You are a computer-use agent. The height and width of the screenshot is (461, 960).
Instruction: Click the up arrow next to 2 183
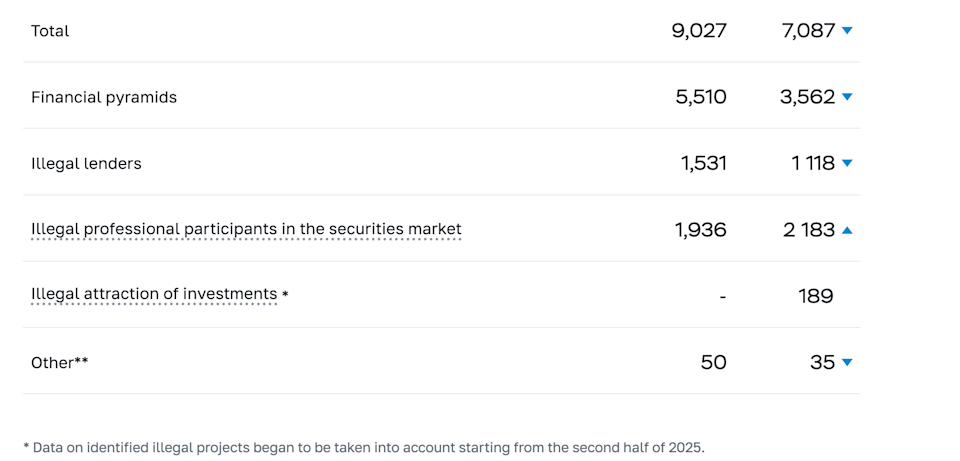pos(847,230)
